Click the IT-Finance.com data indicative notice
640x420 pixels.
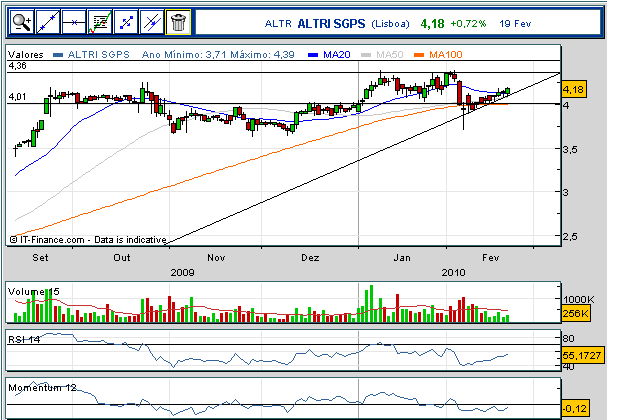tap(88, 240)
